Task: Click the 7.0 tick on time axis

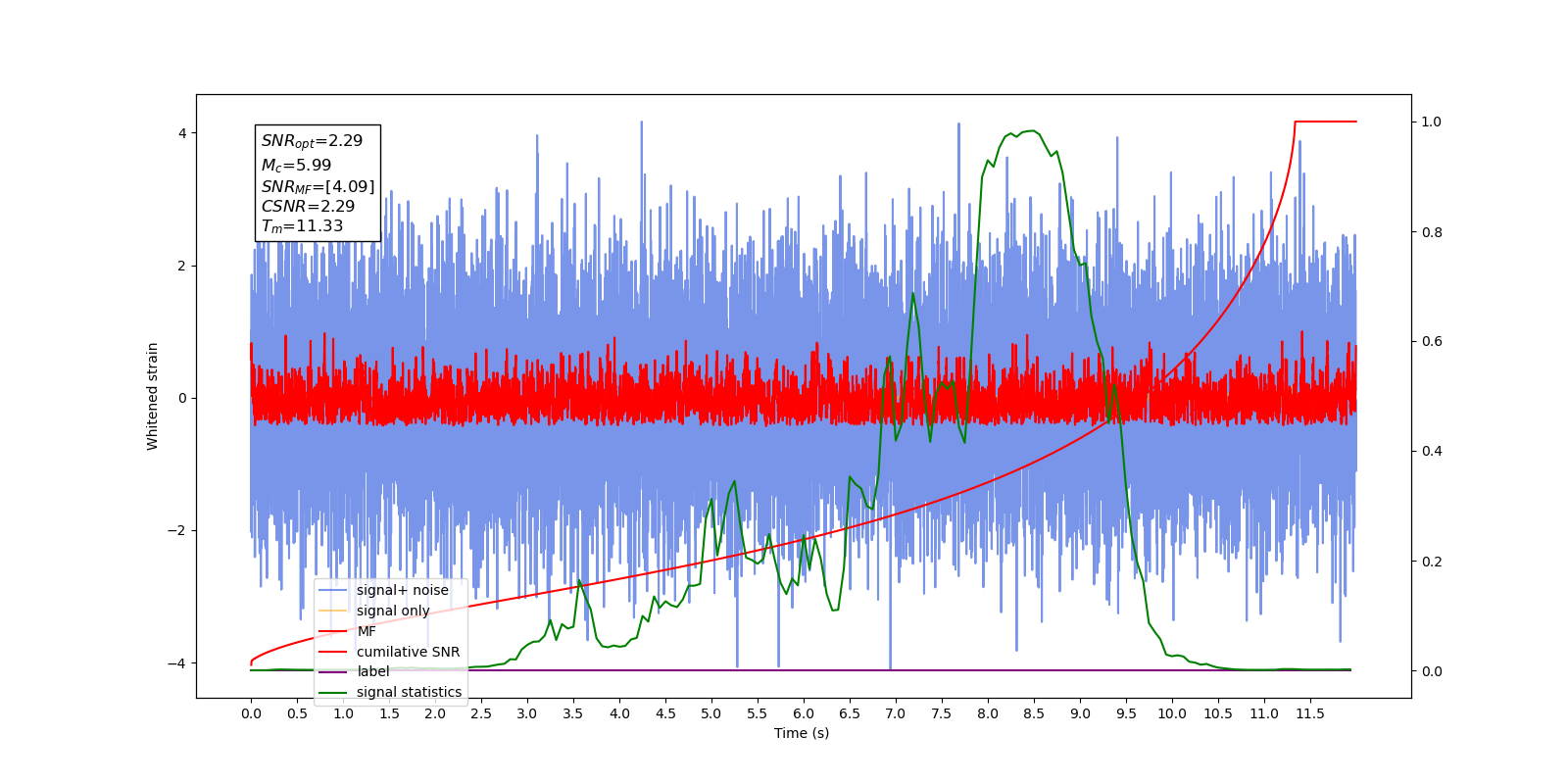Action: point(896,713)
